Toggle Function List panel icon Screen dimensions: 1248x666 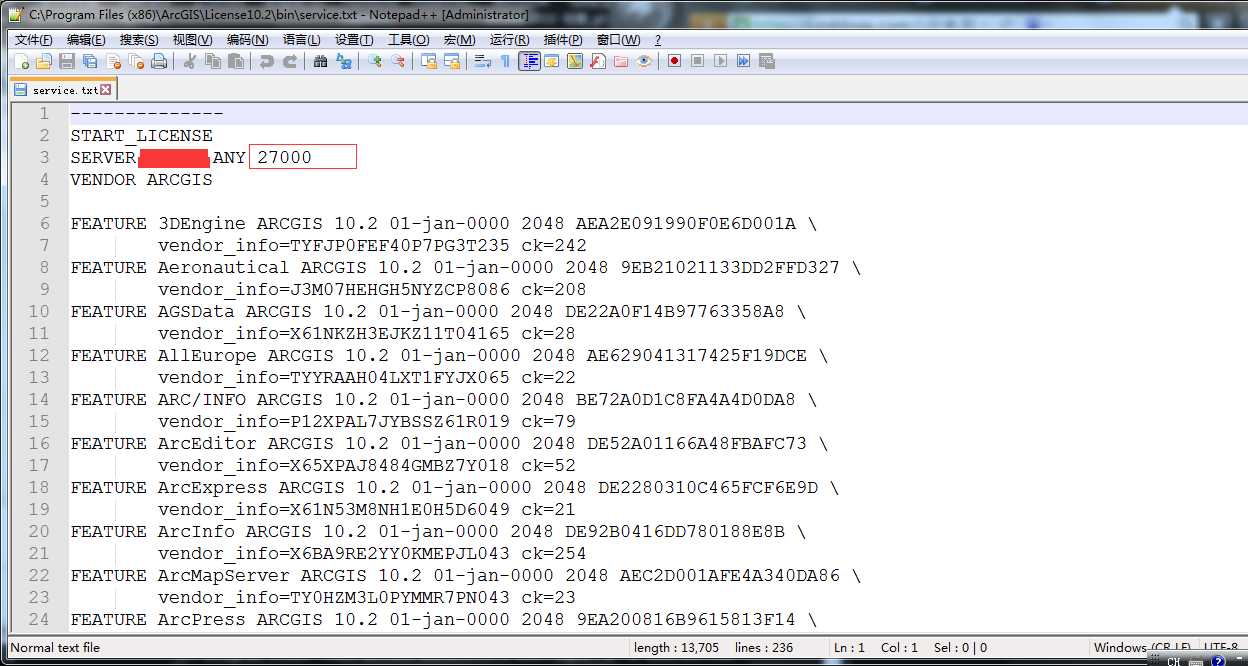pos(597,61)
